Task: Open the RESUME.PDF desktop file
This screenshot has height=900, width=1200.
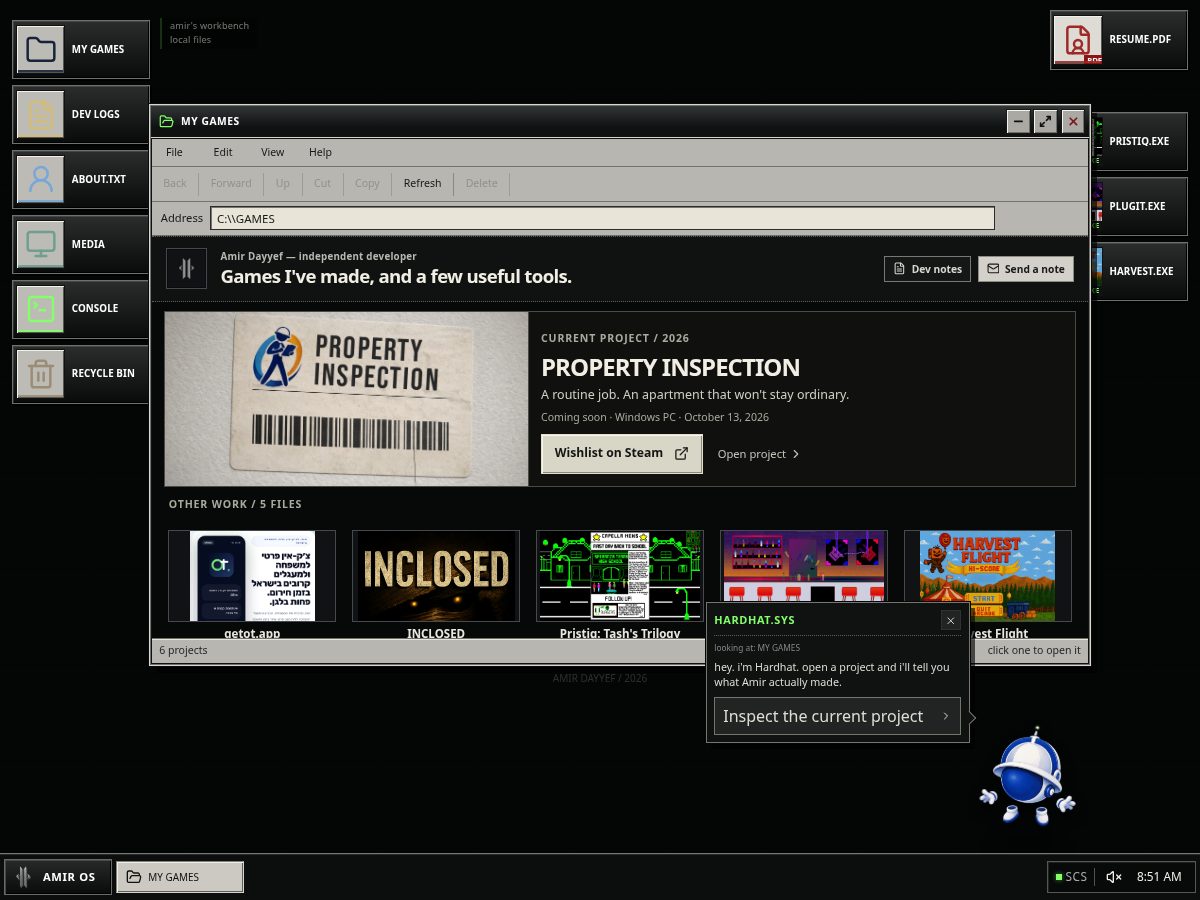Action: click(x=1118, y=40)
